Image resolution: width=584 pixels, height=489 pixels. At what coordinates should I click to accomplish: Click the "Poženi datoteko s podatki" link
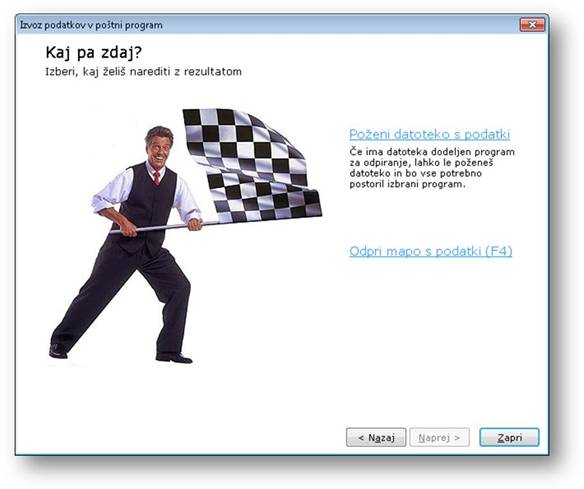tap(429, 134)
